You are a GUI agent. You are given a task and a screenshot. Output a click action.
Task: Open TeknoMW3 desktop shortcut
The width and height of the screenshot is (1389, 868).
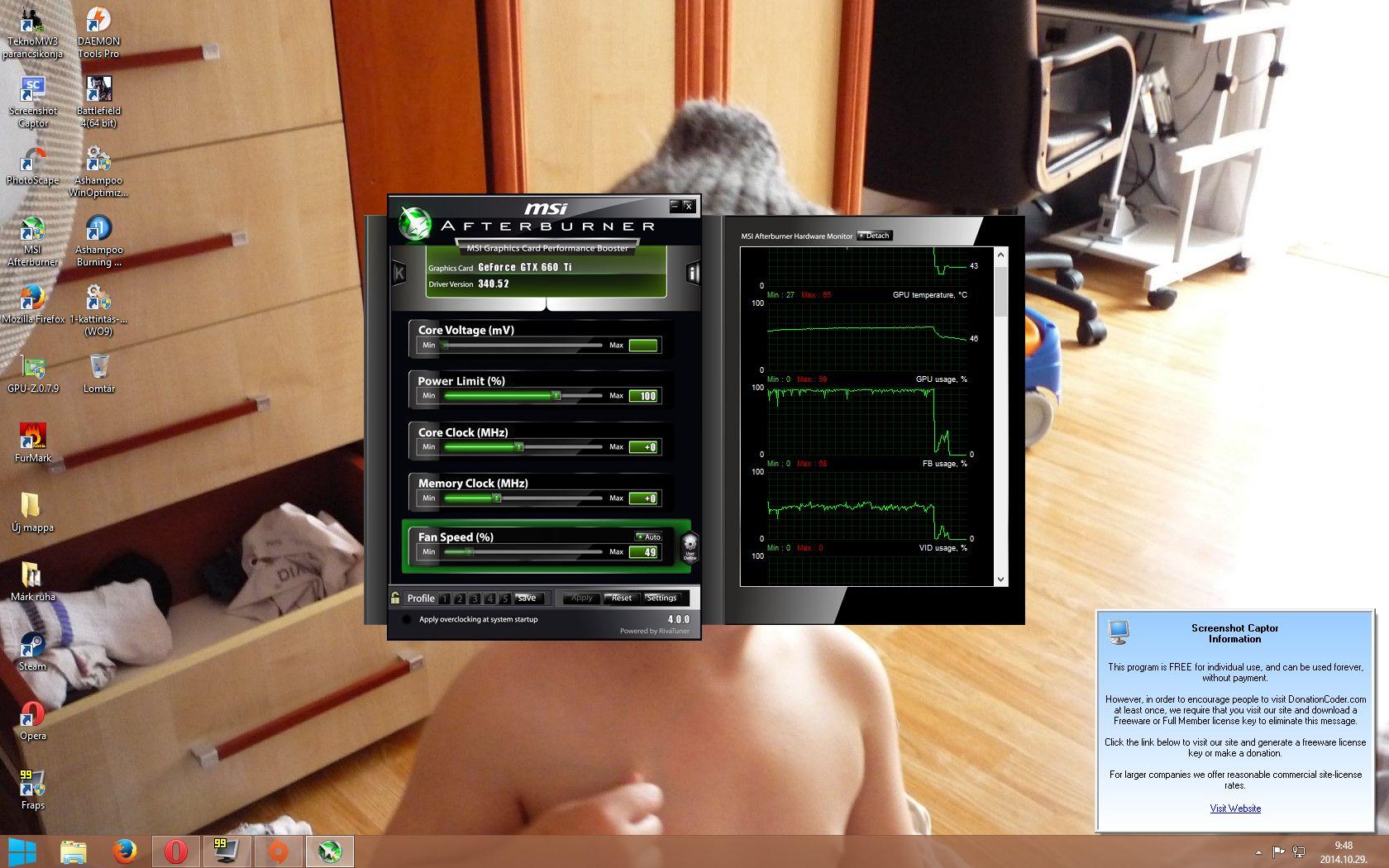coord(32,33)
